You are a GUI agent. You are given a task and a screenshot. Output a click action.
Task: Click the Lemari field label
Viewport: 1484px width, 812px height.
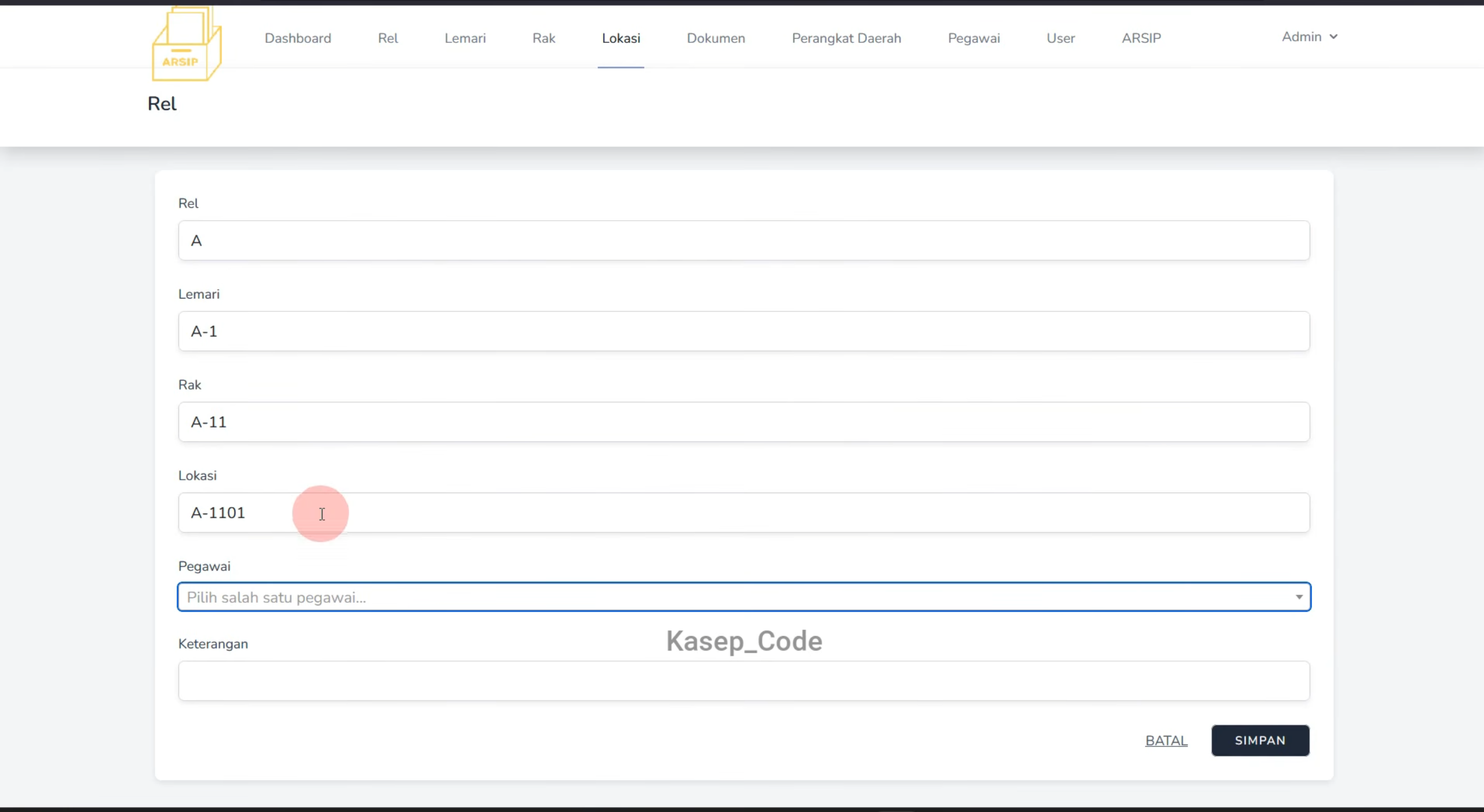(199, 294)
